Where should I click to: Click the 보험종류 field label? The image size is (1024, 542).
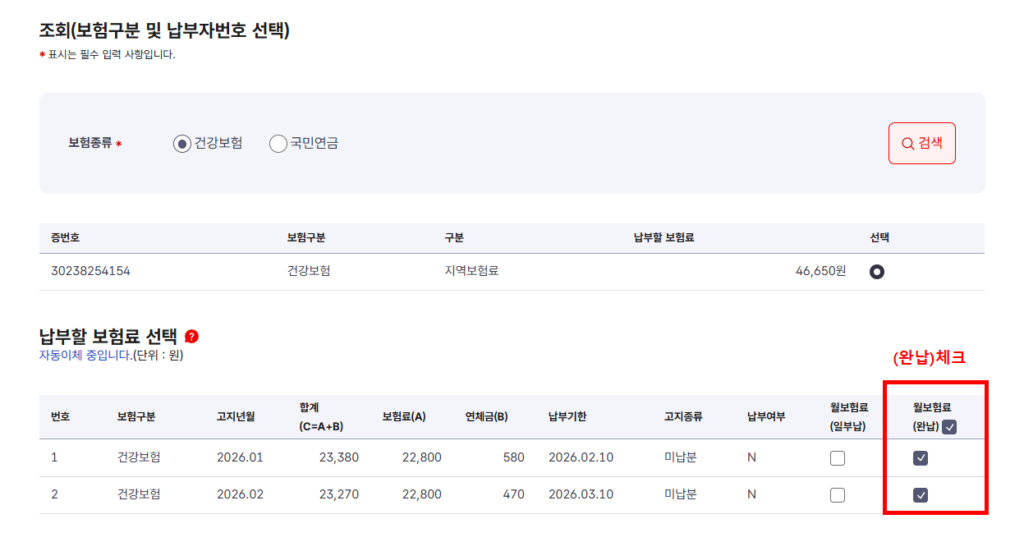(91, 143)
